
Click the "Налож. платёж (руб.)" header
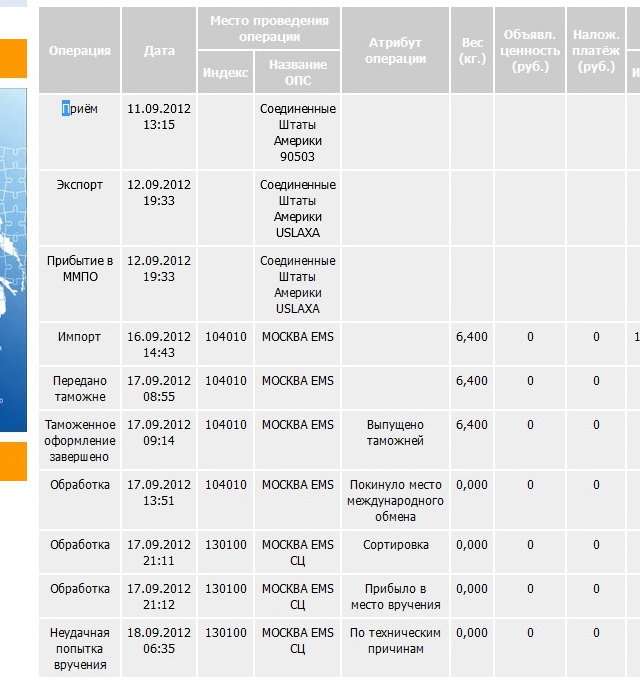coord(596,51)
